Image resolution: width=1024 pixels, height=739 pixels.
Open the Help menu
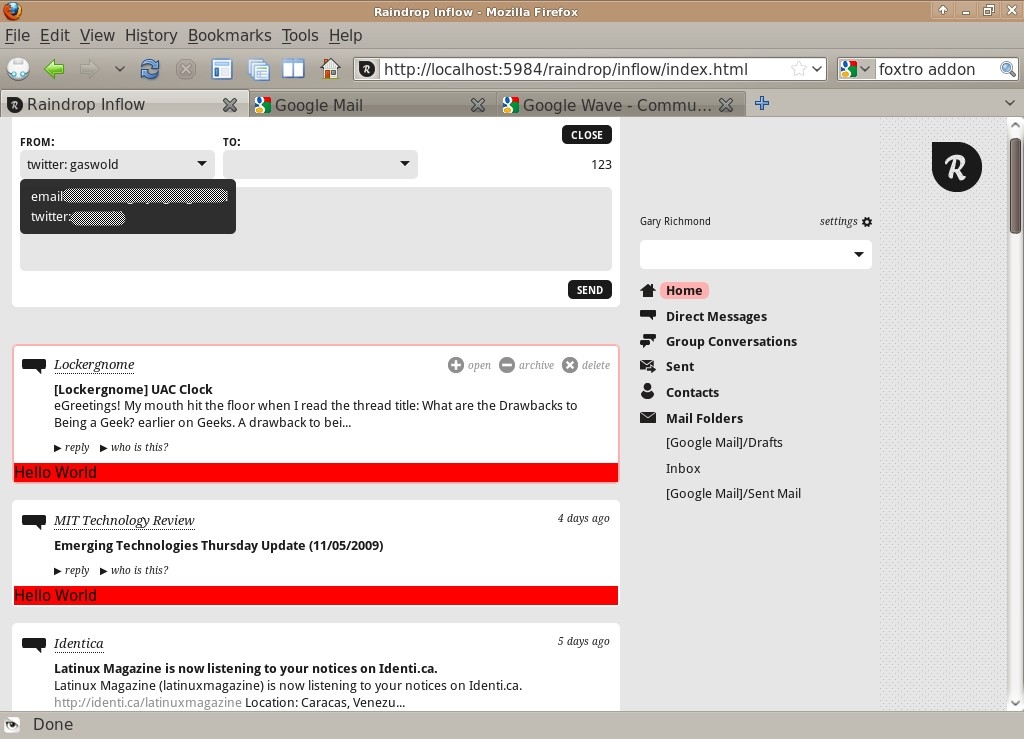[x=345, y=35]
